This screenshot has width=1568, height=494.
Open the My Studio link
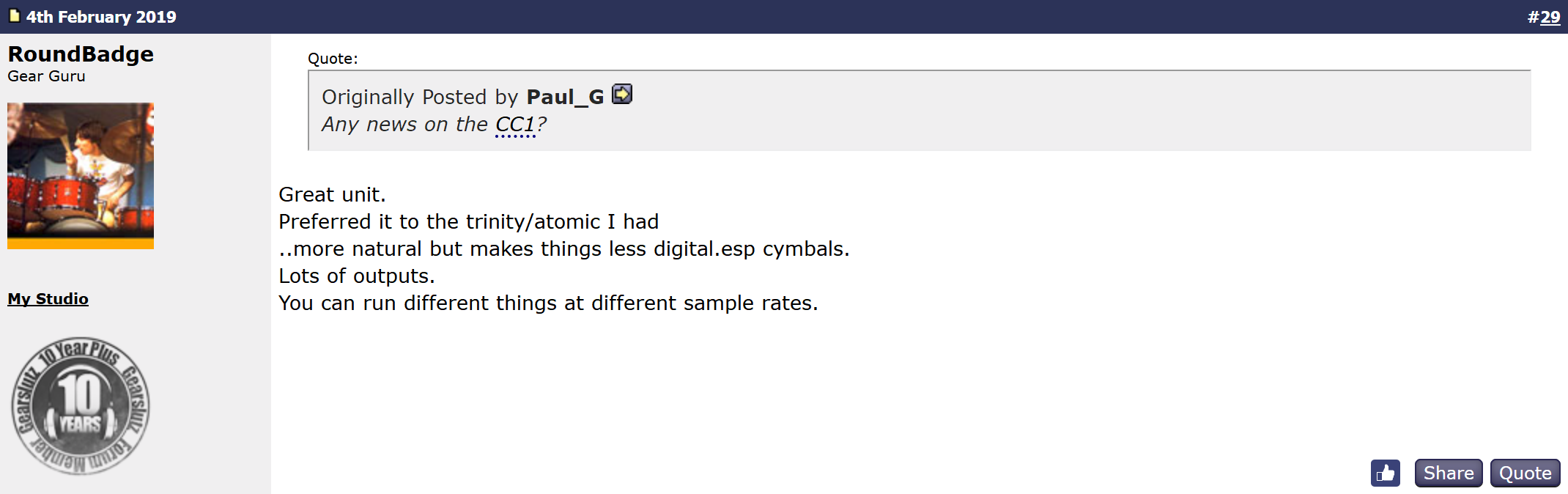(48, 299)
